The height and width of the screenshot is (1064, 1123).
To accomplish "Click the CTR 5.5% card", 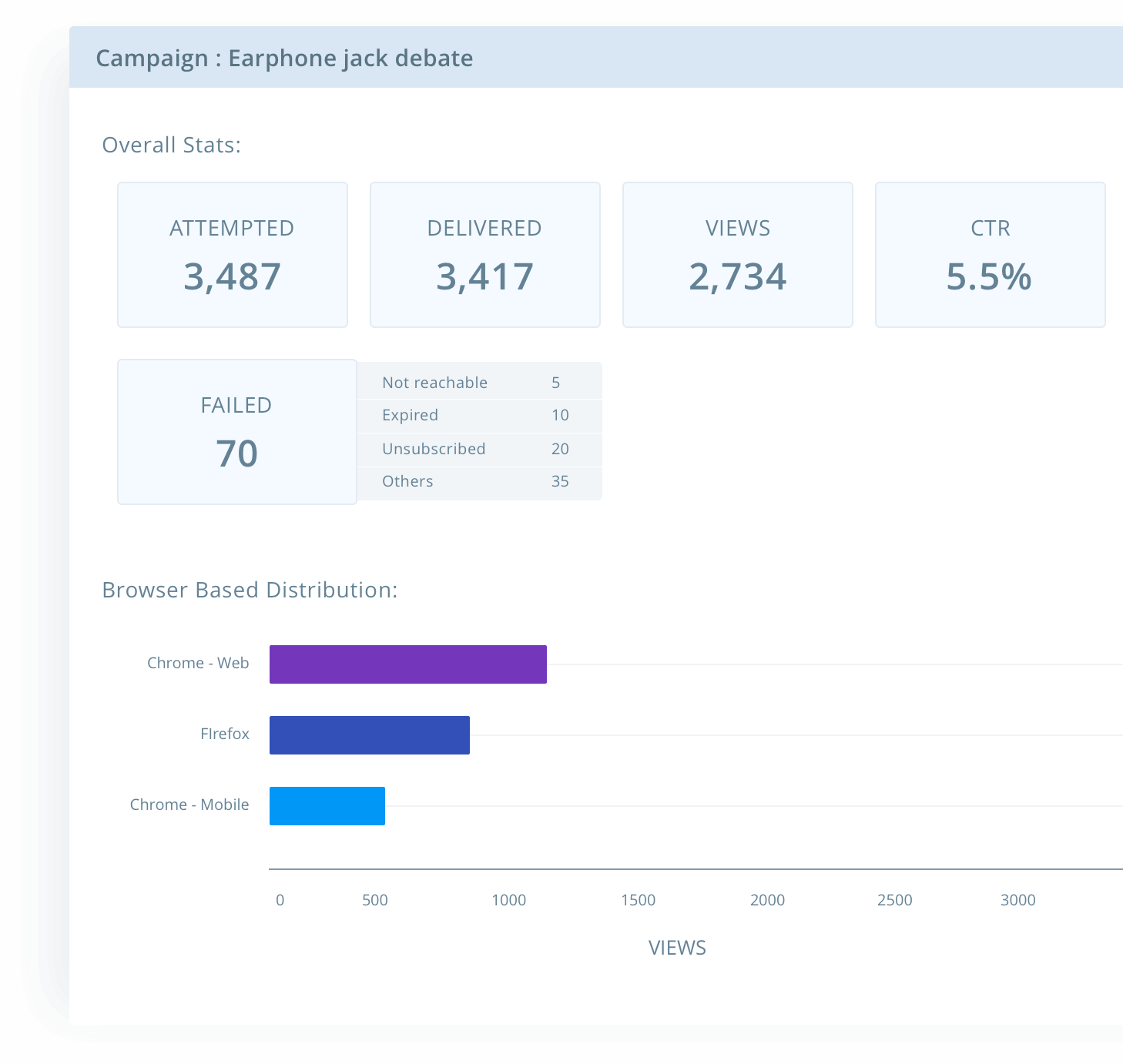I will coord(990,255).
